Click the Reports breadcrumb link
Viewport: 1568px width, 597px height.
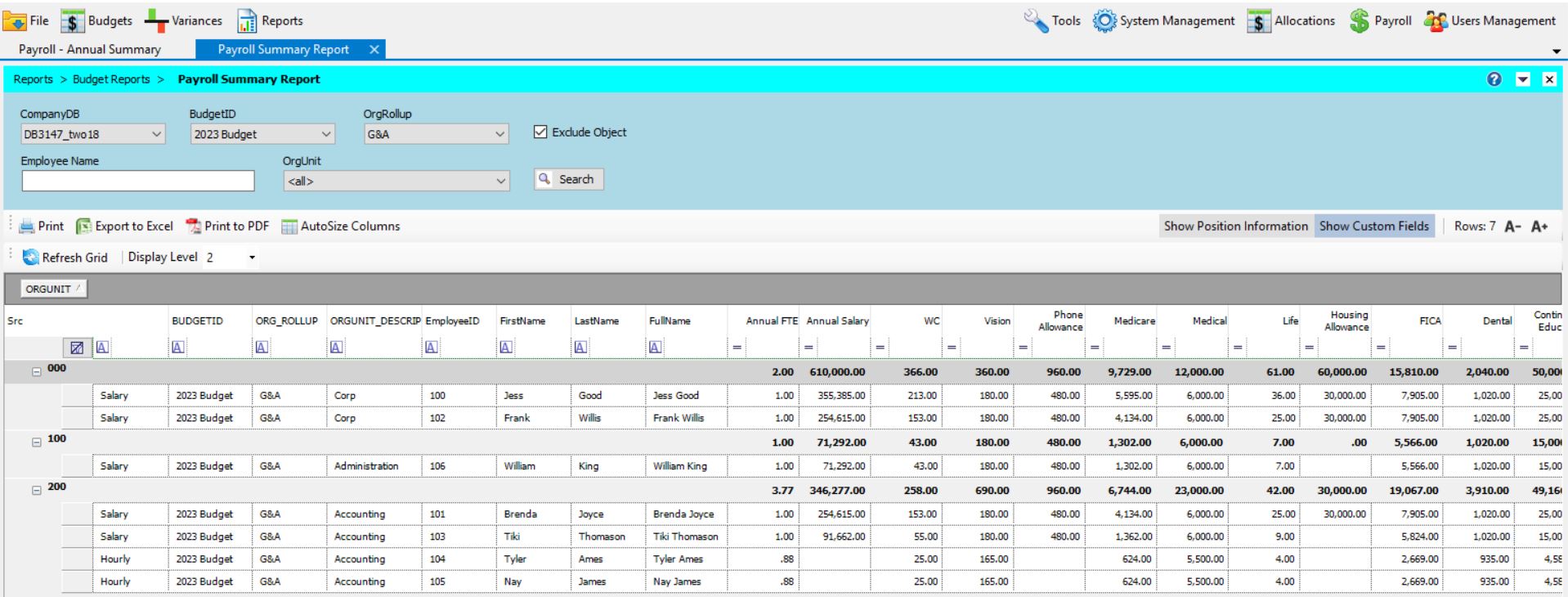coord(33,79)
